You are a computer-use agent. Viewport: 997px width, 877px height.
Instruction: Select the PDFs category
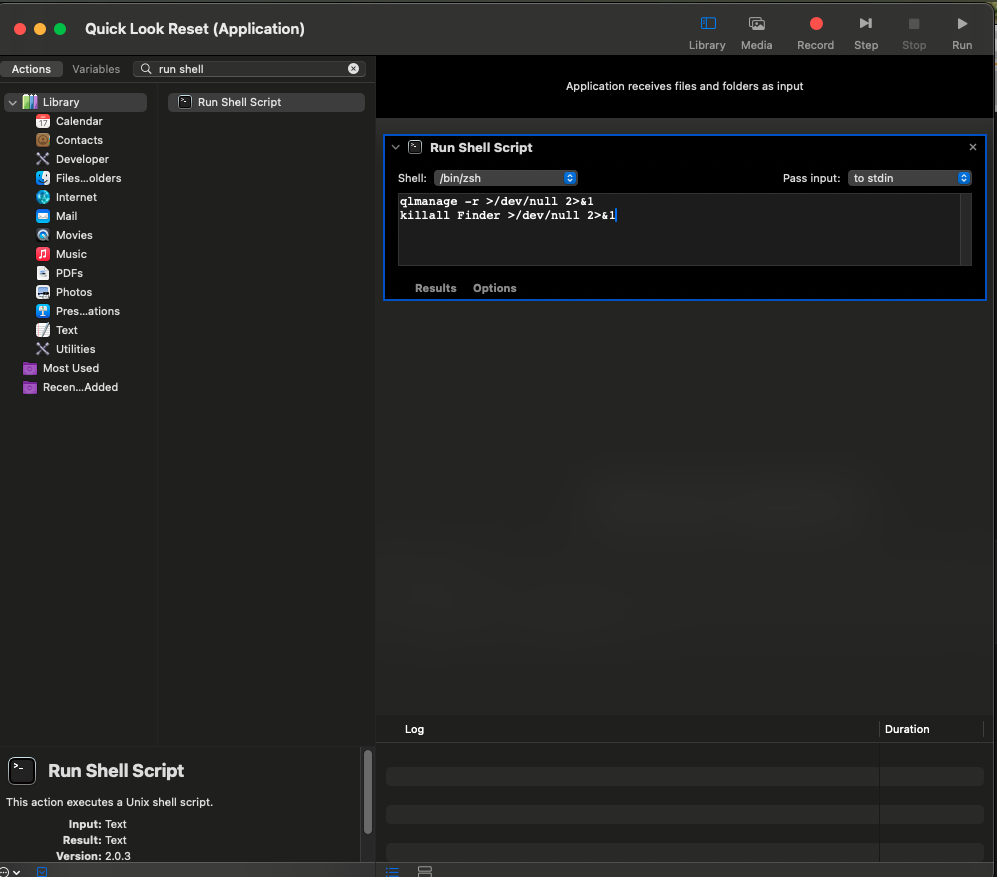click(69, 273)
